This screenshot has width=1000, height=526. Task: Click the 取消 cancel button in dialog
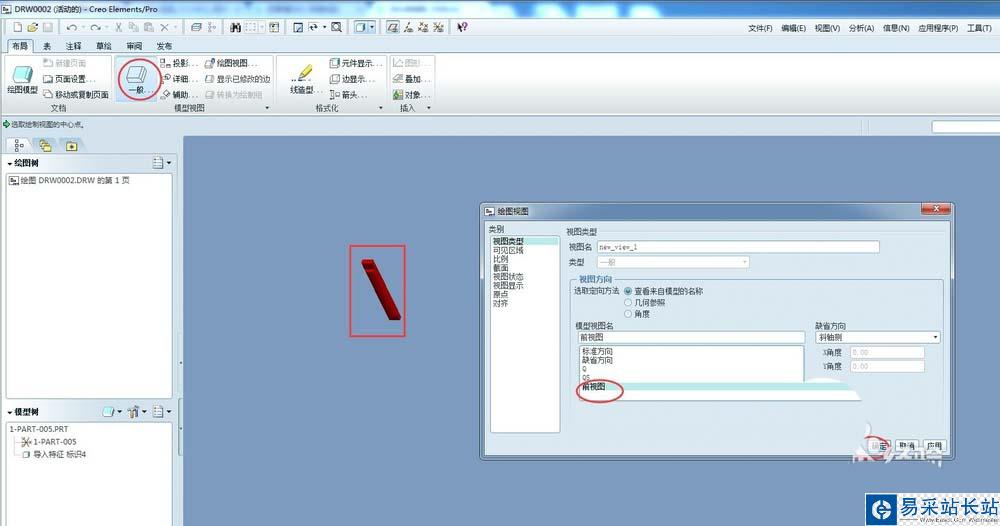click(906, 446)
